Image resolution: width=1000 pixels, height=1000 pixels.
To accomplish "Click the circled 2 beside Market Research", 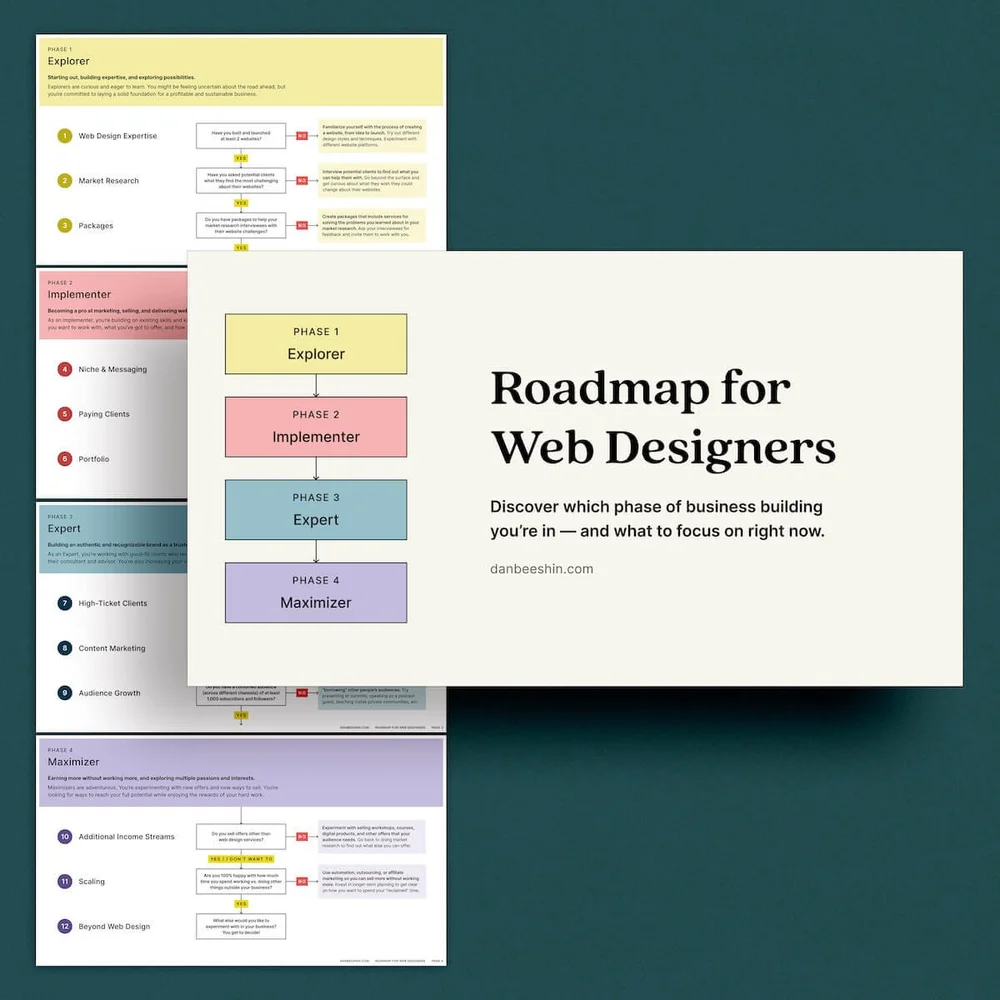I will pos(65,180).
